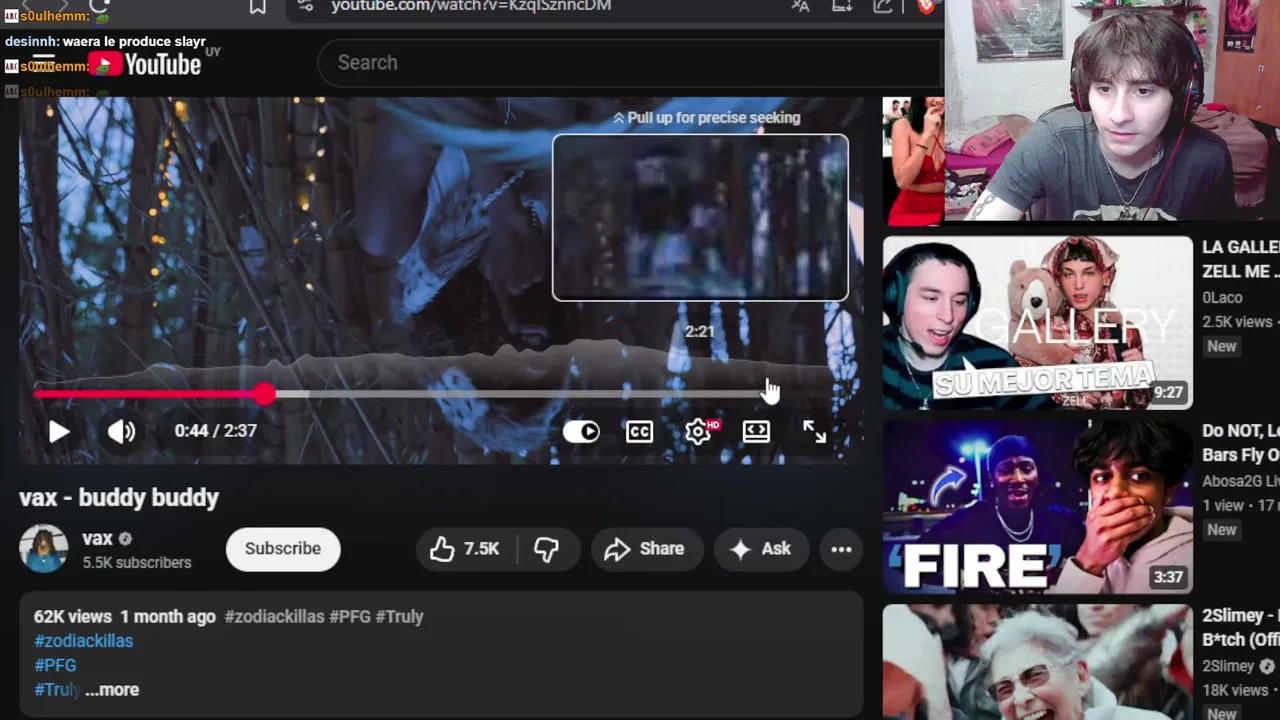Subscribe to the vax channel

(x=283, y=549)
